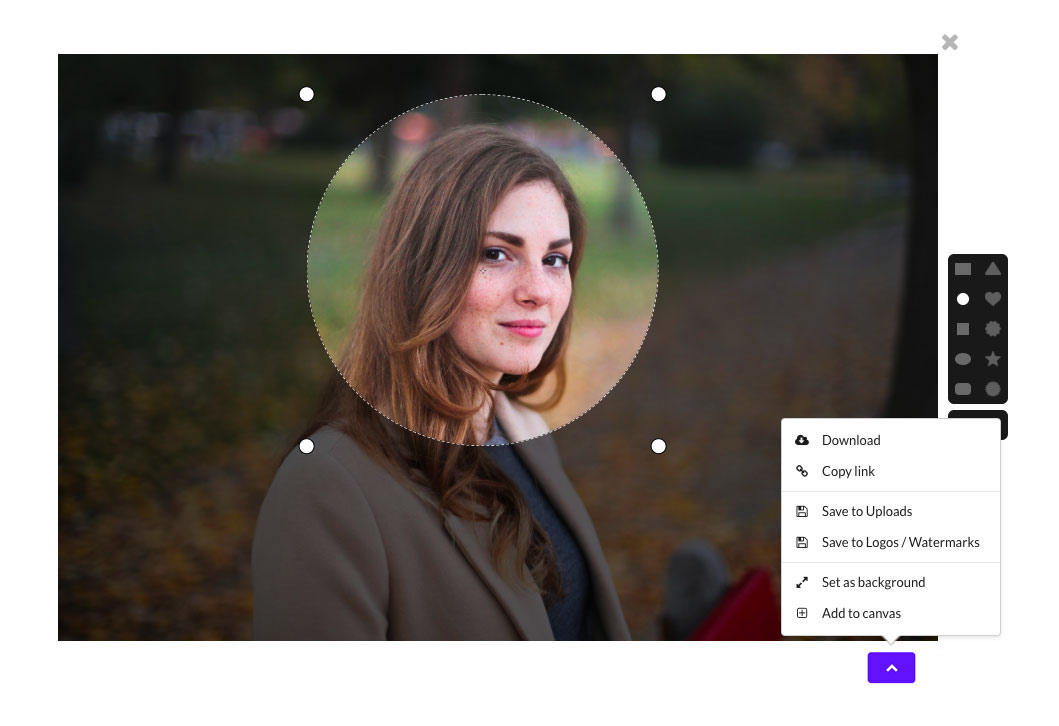Image resolution: width=1059 pixels, height=726 pixels.
Task: Select the active circle crop shape
Action: click(x=963, y=299)
